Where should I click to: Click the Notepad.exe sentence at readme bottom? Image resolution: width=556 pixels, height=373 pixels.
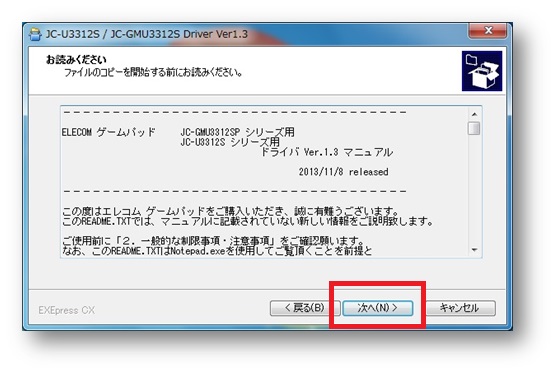point(217,251)
